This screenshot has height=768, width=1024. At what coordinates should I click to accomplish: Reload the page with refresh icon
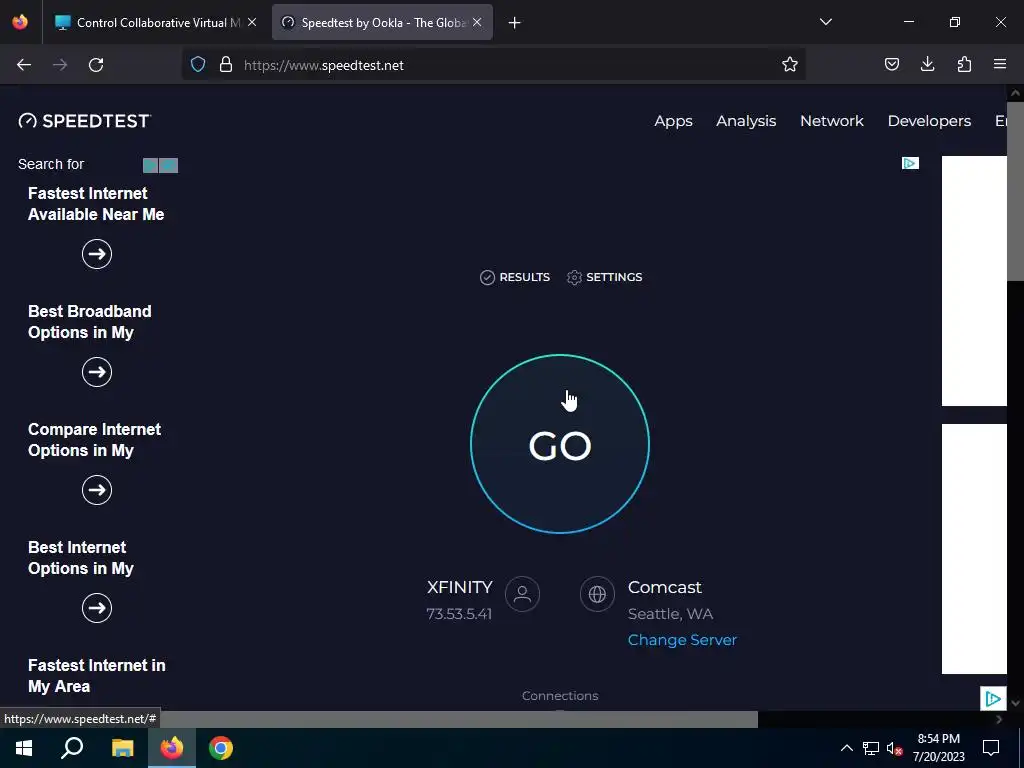click(x=96, y=65)
